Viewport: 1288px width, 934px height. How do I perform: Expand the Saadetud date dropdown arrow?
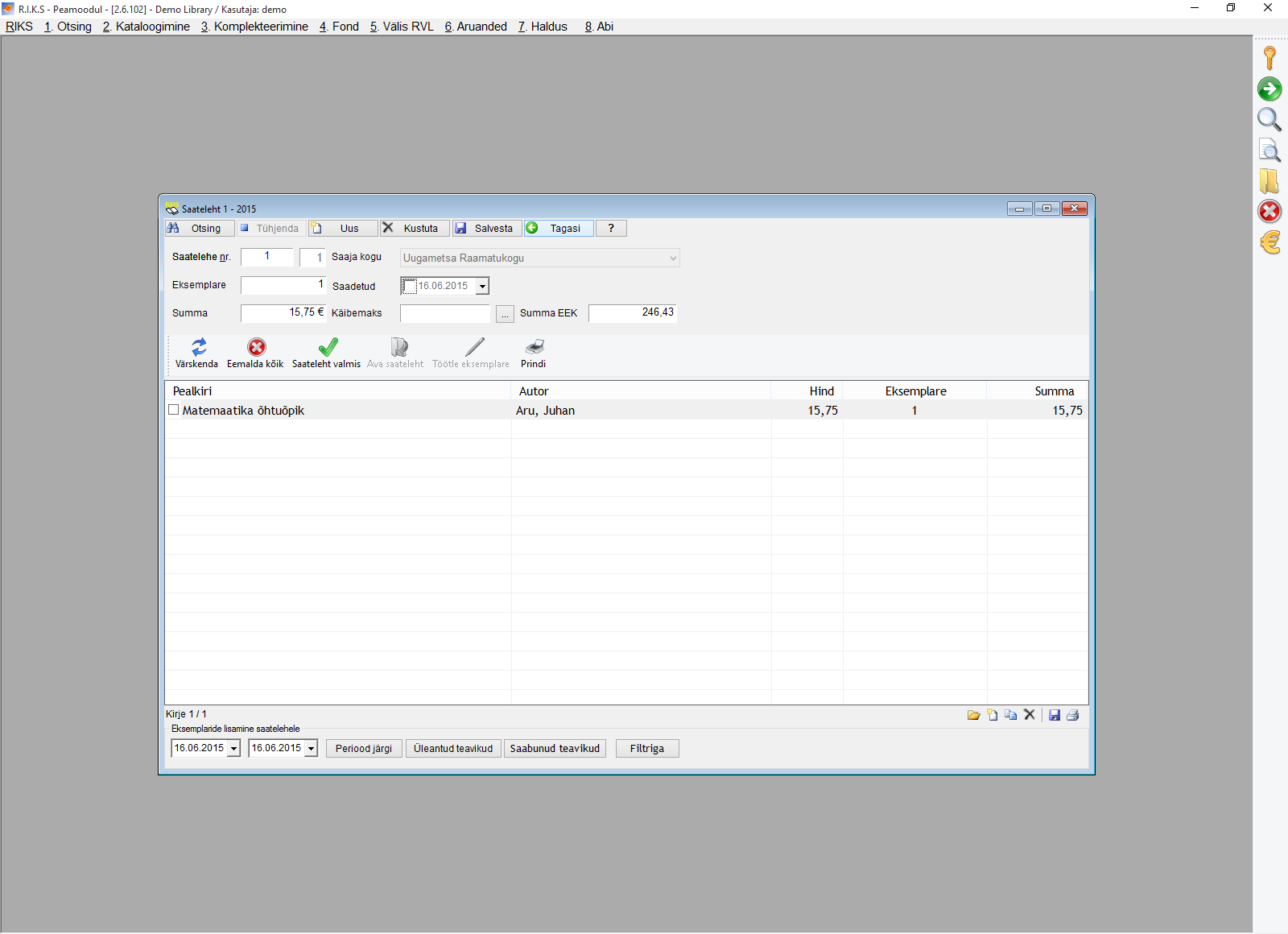click(482, 286)
